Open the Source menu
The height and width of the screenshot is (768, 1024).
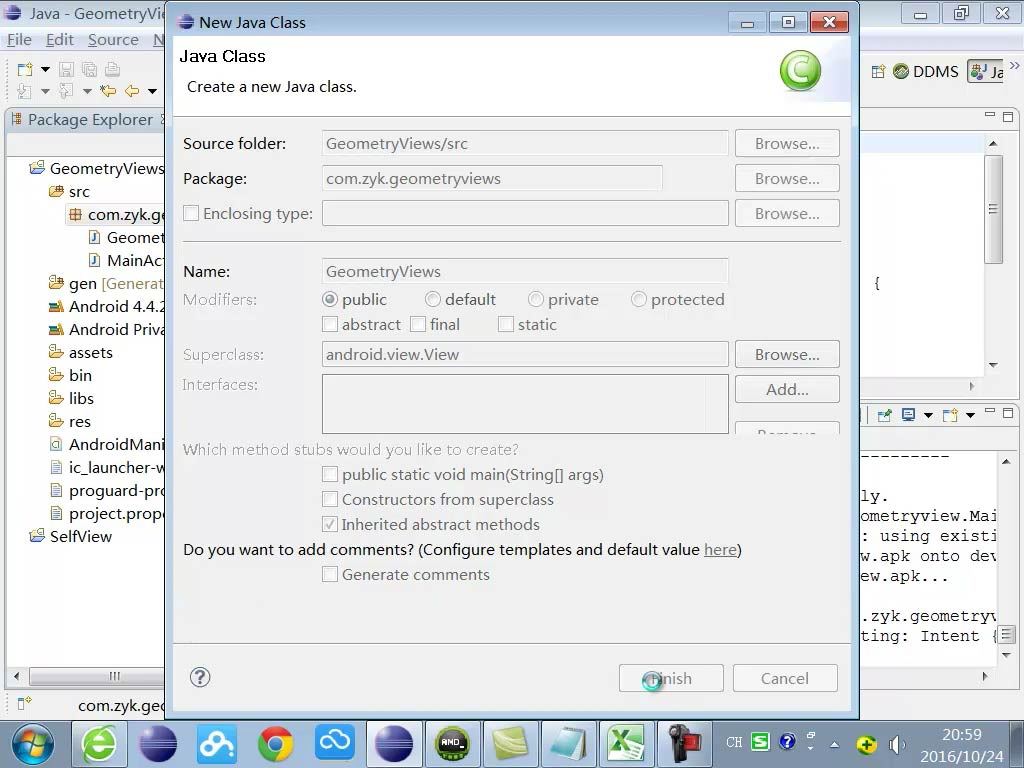(113, 40)
